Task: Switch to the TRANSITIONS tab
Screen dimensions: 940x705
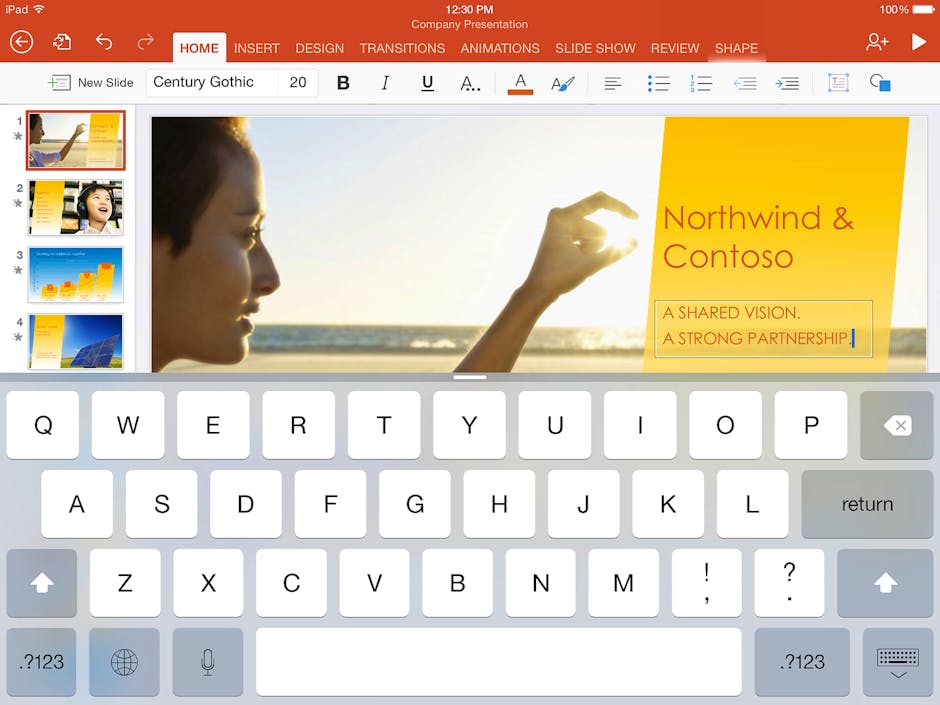Action: click(402, 48)
